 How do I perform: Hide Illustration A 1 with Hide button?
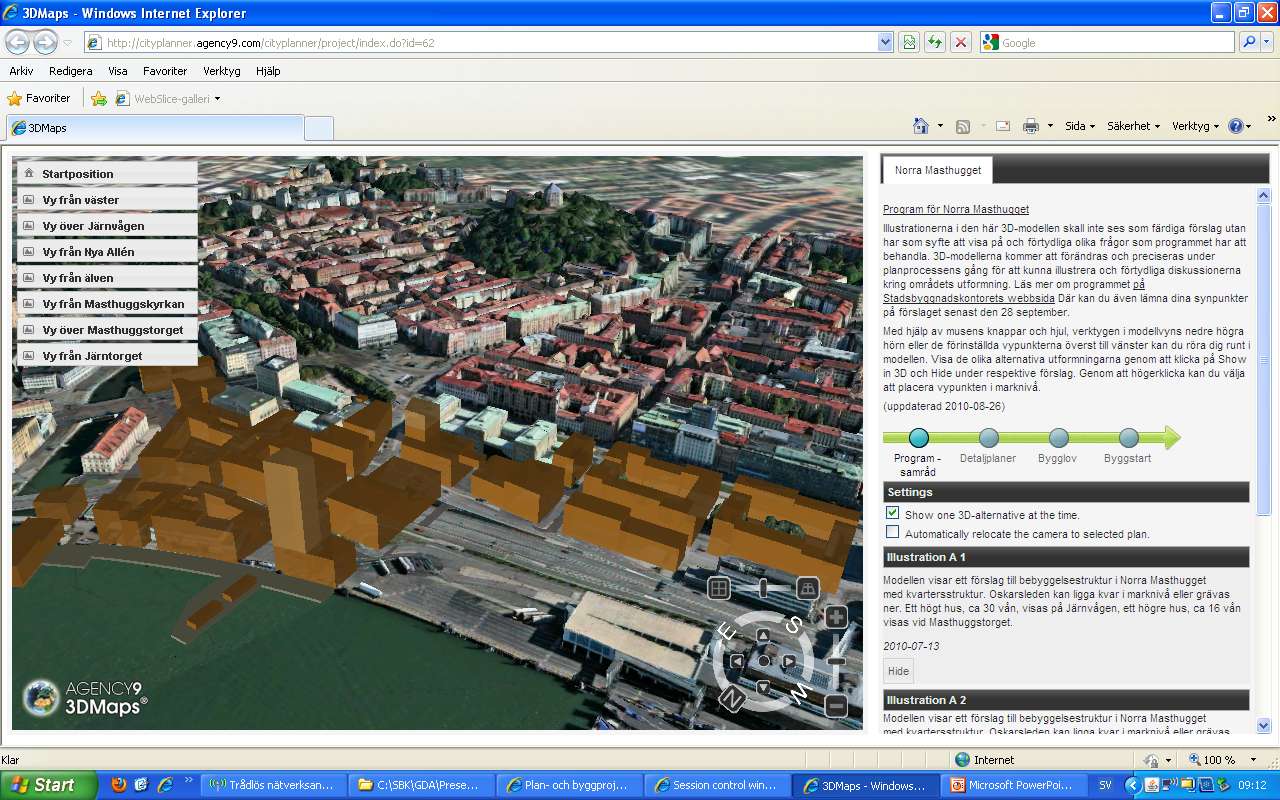pos(898,671)
